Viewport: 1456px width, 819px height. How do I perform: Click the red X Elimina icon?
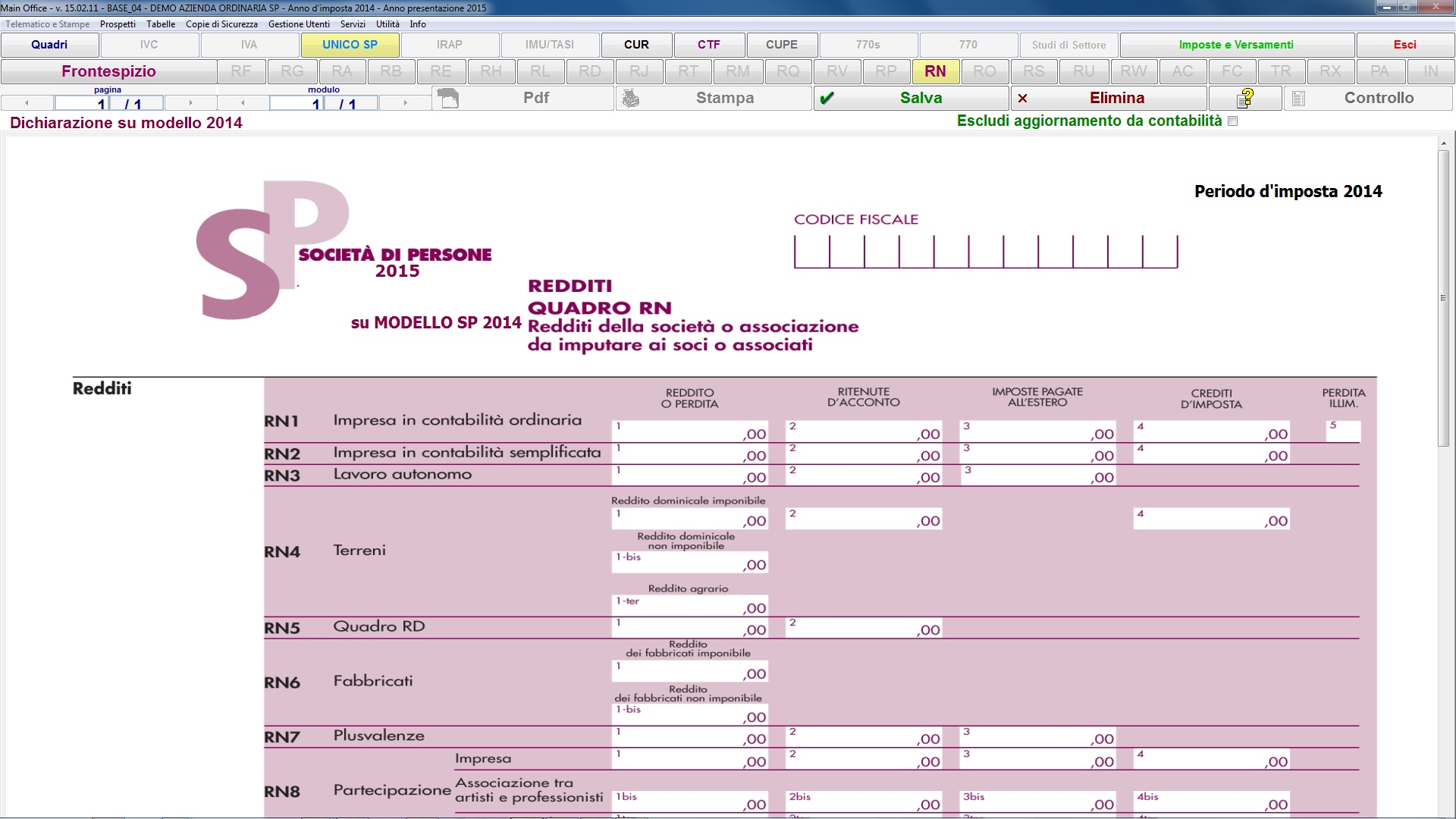pos(1022,98)
